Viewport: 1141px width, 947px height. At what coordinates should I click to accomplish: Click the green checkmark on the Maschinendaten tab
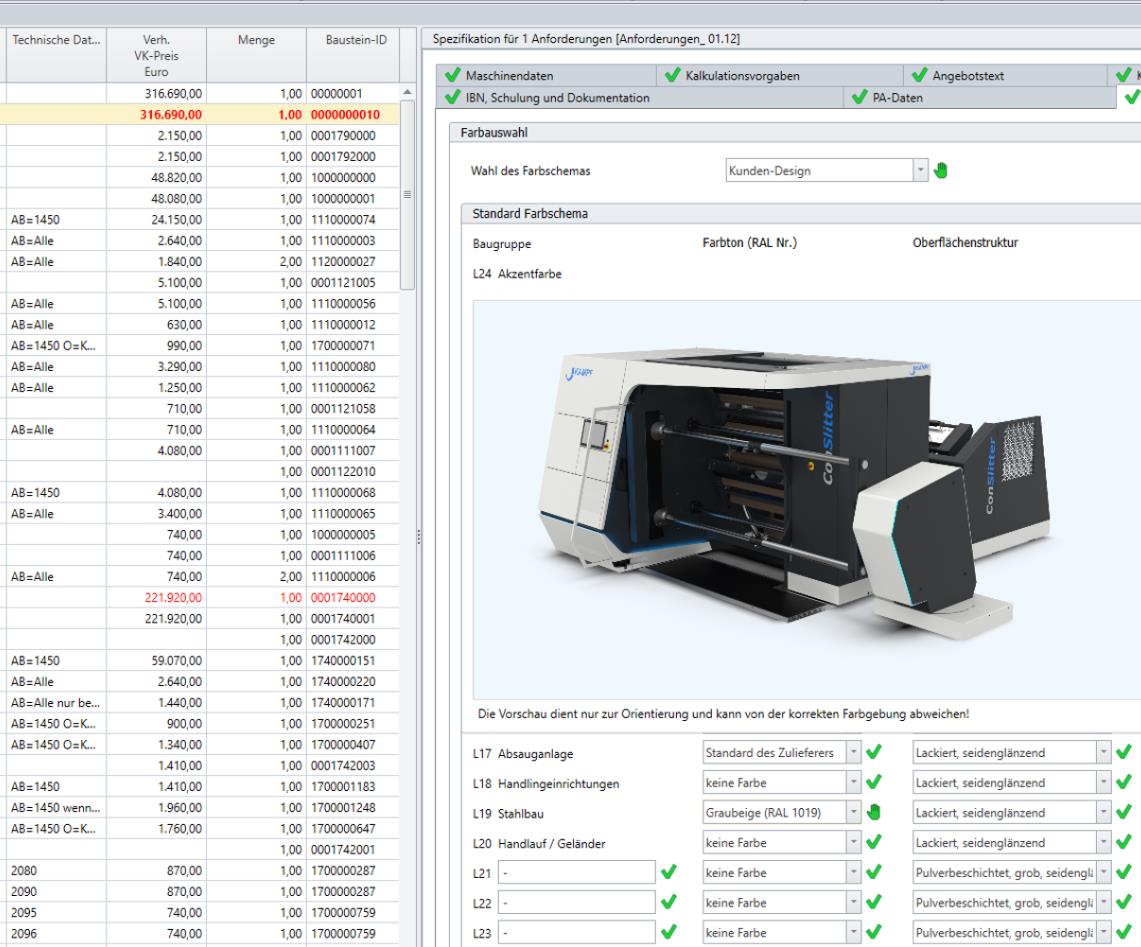click(451, 76)
